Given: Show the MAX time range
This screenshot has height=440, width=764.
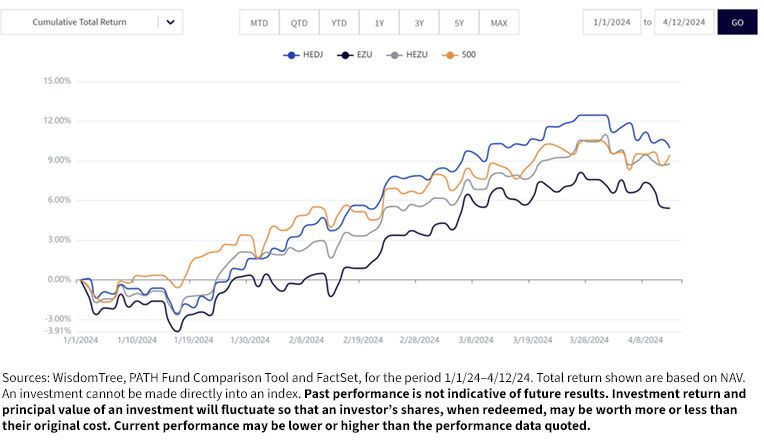Looking at the screenshot, I should (499, 22).
